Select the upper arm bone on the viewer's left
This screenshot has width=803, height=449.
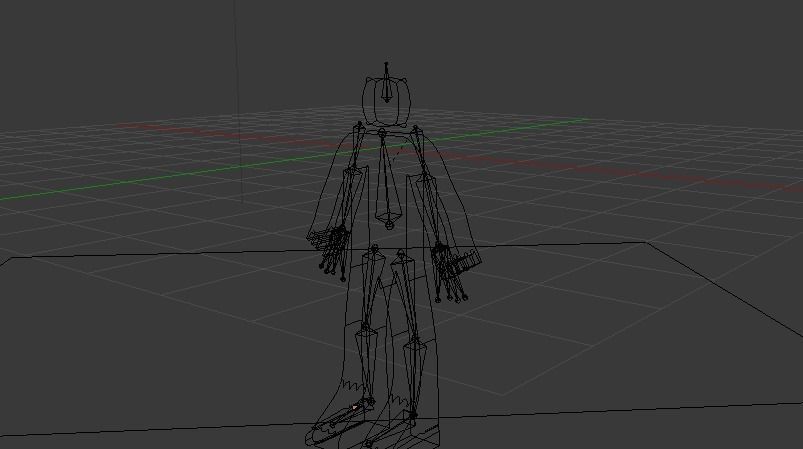(x=355, y=148)
